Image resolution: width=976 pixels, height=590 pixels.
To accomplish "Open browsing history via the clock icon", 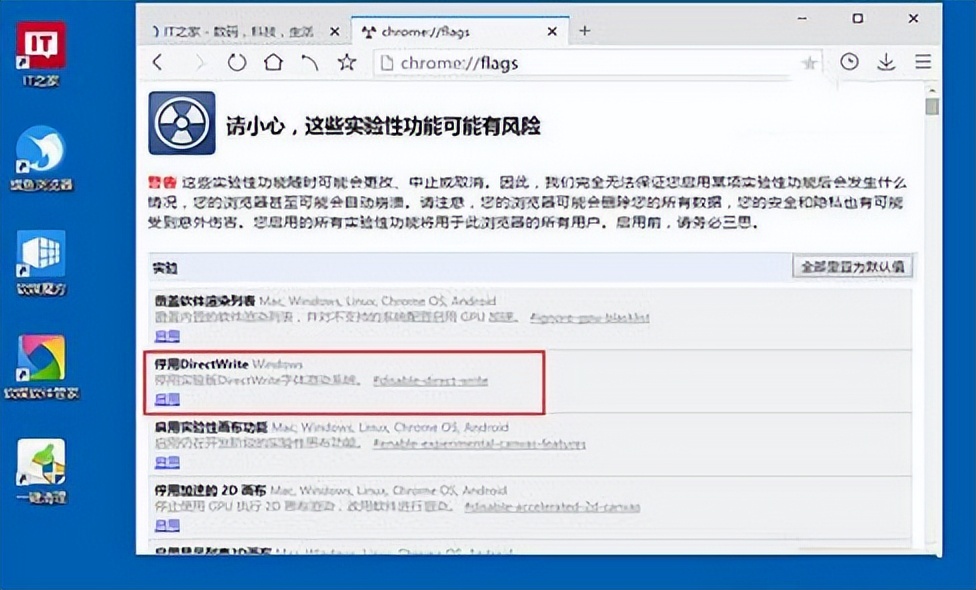I will click(849, 62).
